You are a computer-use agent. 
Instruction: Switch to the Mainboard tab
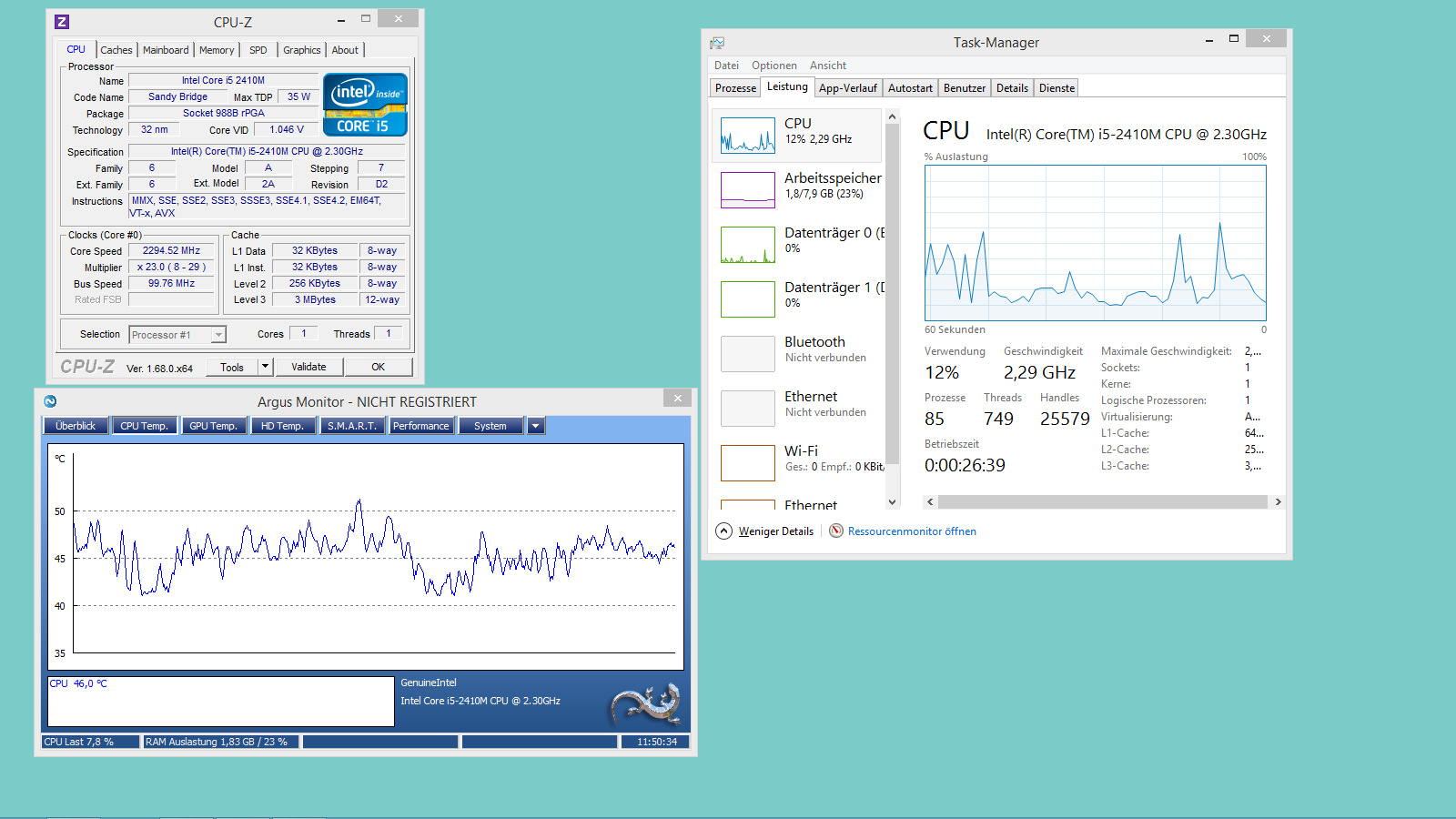tap(166, 50)
